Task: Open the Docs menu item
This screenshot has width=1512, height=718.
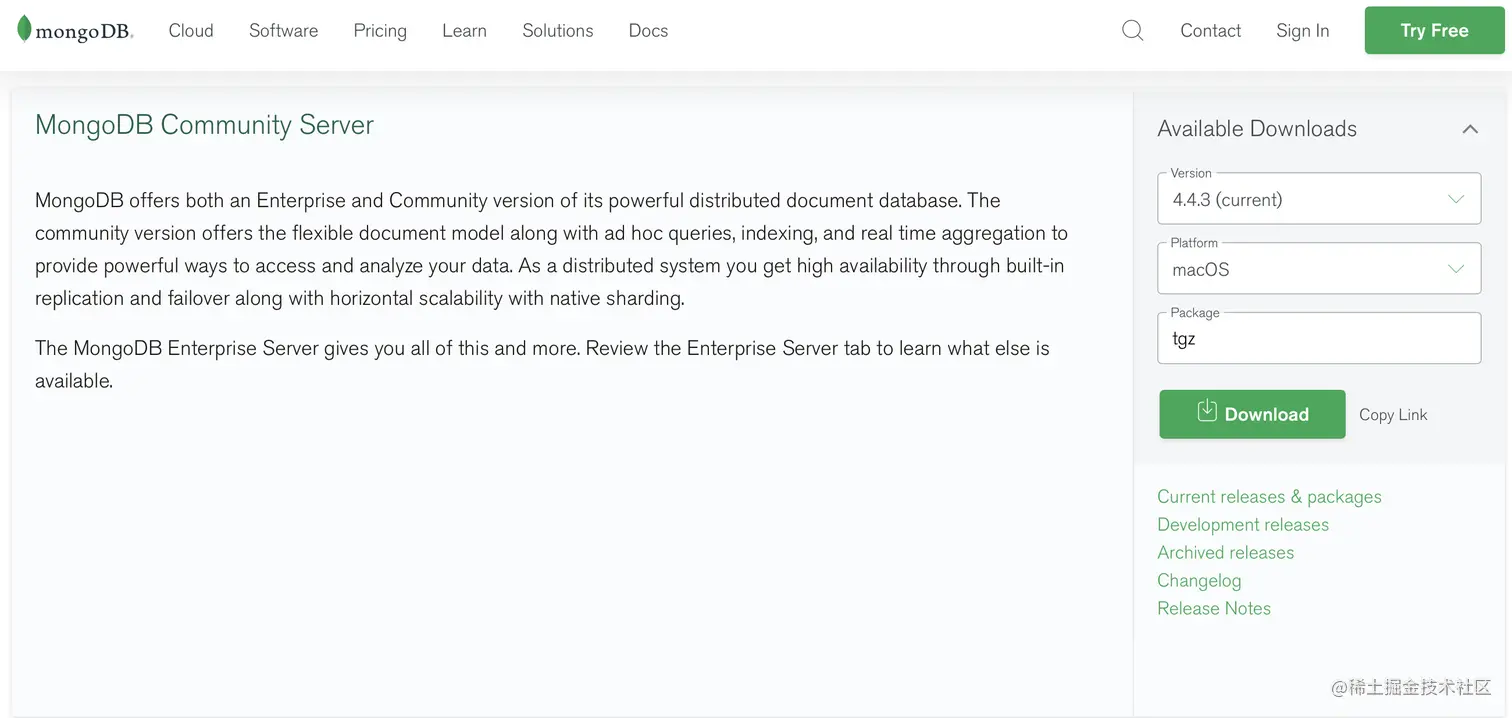Action: coord(648,31)
